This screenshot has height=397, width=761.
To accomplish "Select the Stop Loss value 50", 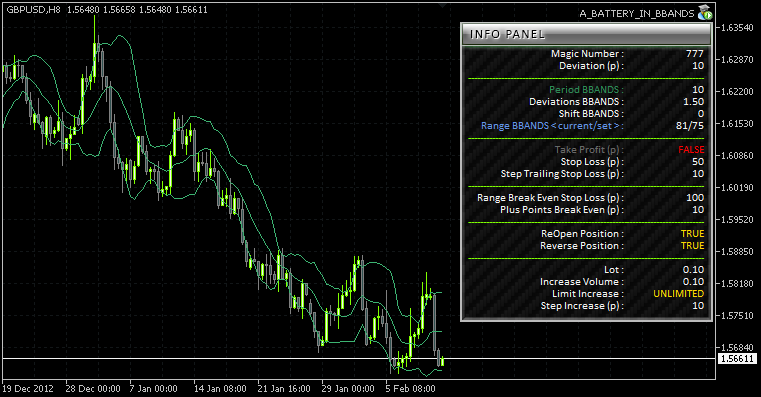I will tap(698, 162).
